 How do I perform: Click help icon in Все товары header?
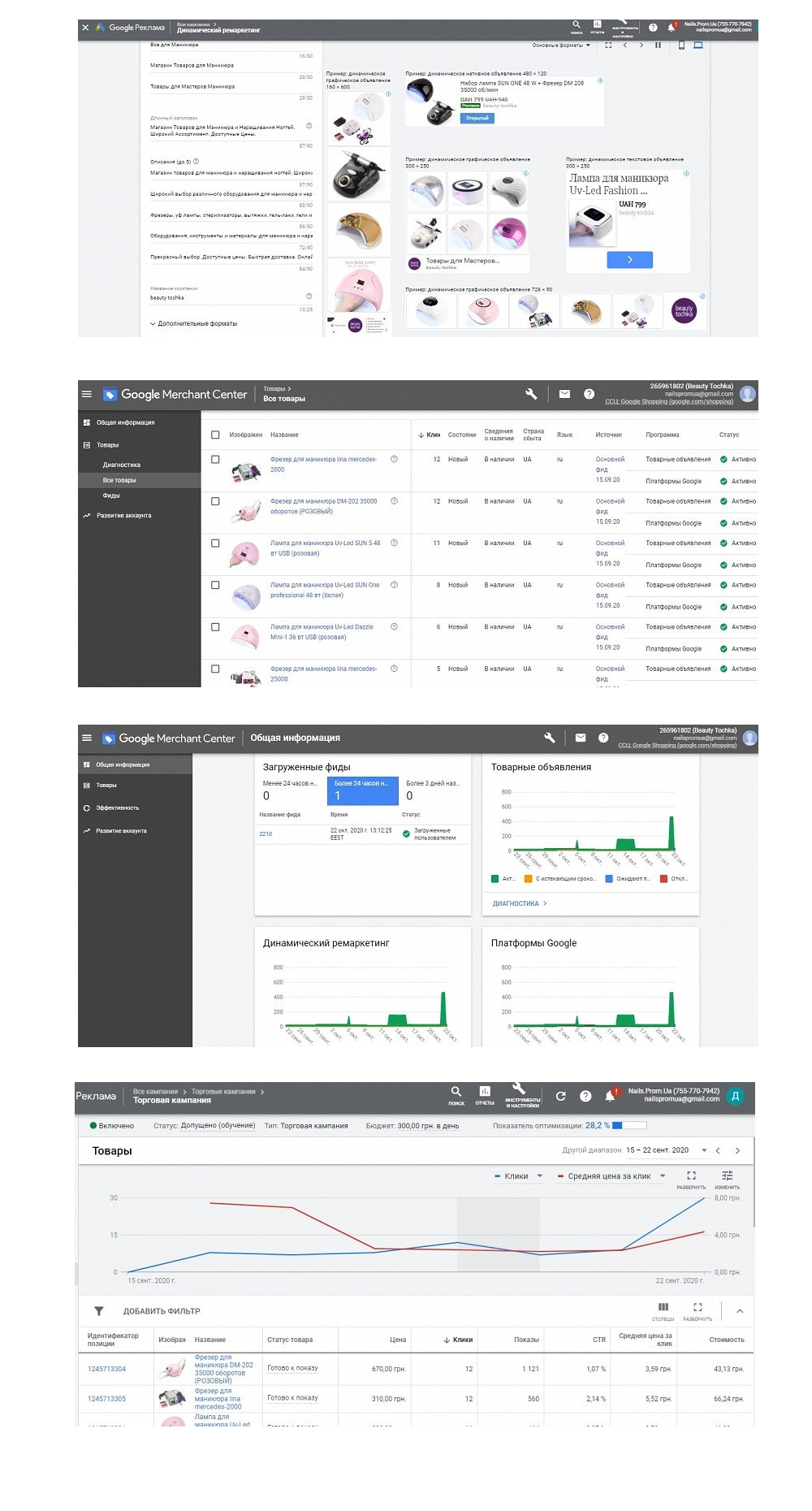[590, 394]
